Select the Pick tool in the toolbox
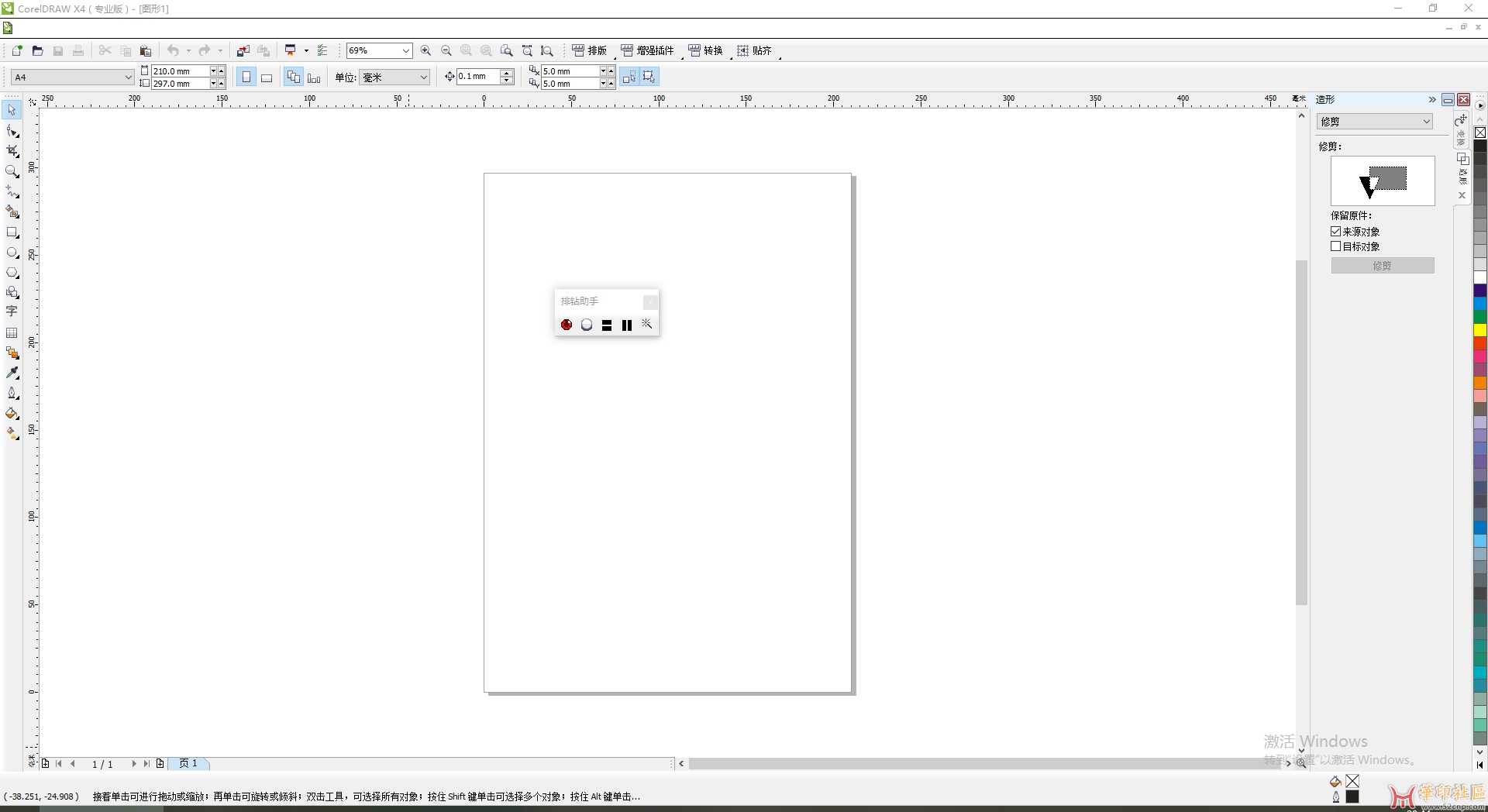Viewport: 1488px width, 812px height. tap(12, 110)
